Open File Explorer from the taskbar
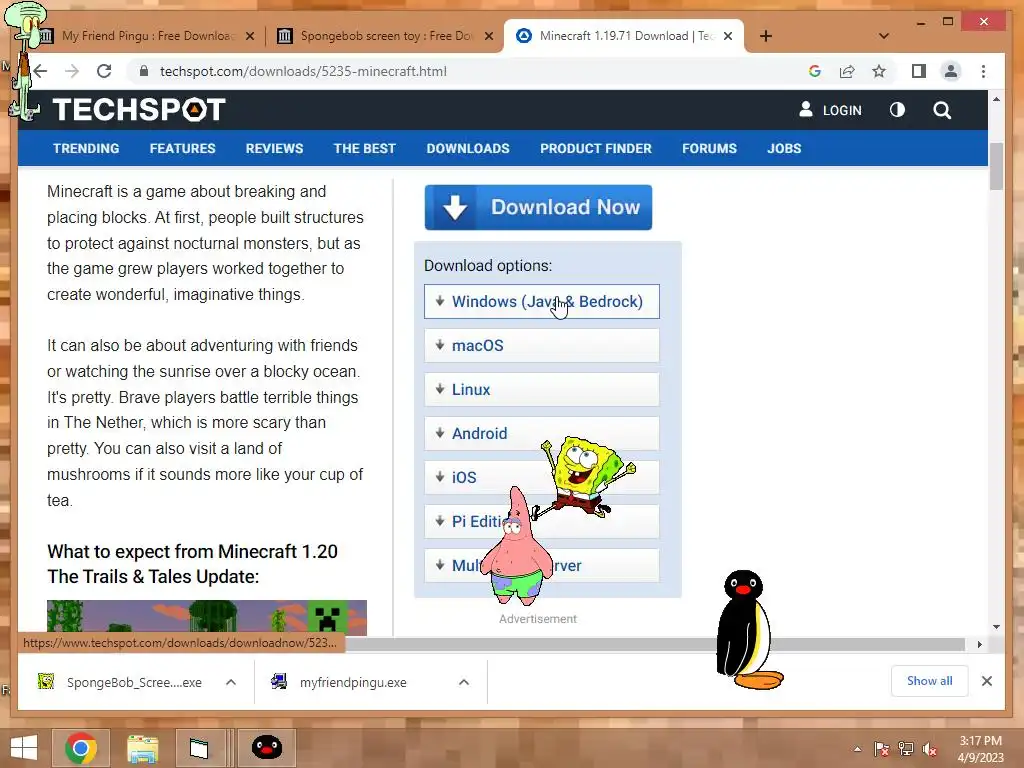The height and width of the screenshot is (768, 1024). tap(142, 748)
